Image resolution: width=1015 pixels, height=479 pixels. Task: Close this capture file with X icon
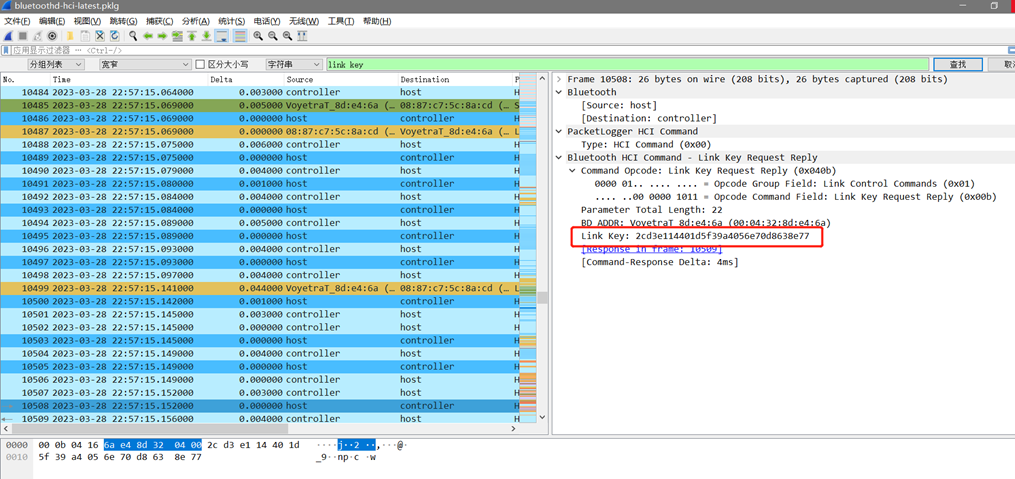(100, 36)
